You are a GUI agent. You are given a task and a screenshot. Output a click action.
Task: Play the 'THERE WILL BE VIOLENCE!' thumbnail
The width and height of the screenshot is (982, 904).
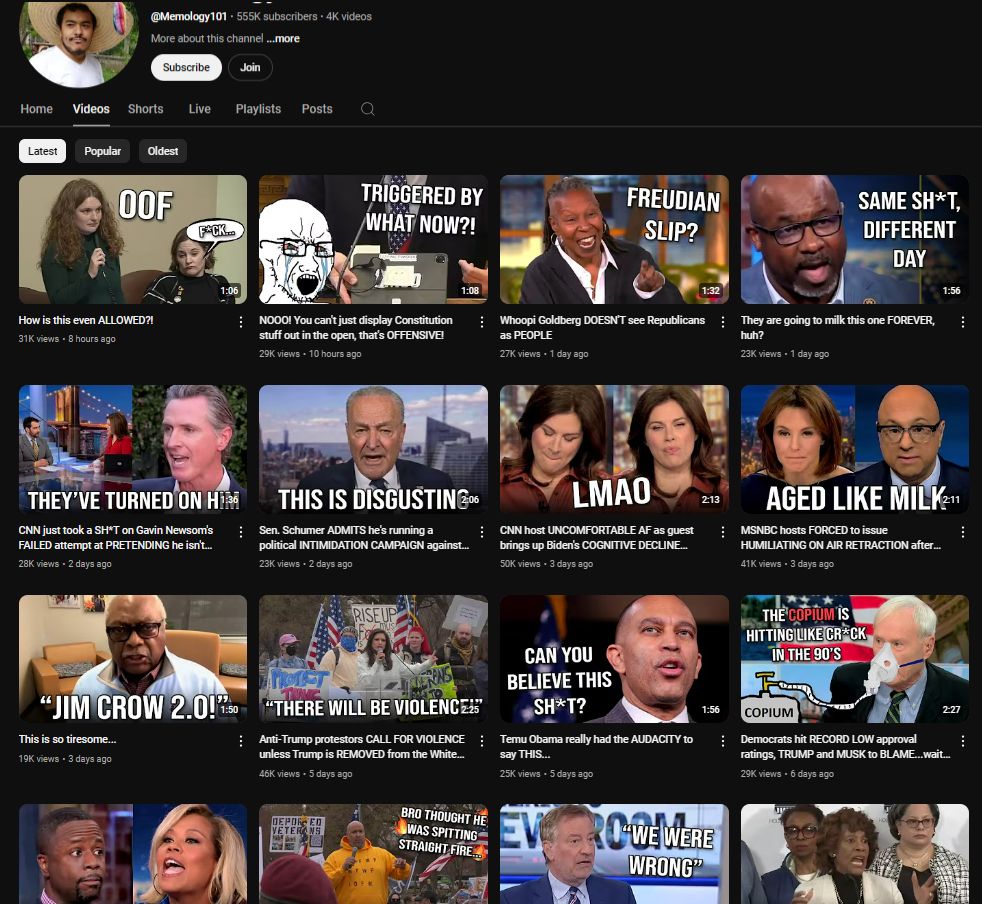pyautogui.click(x=373, y=659)
